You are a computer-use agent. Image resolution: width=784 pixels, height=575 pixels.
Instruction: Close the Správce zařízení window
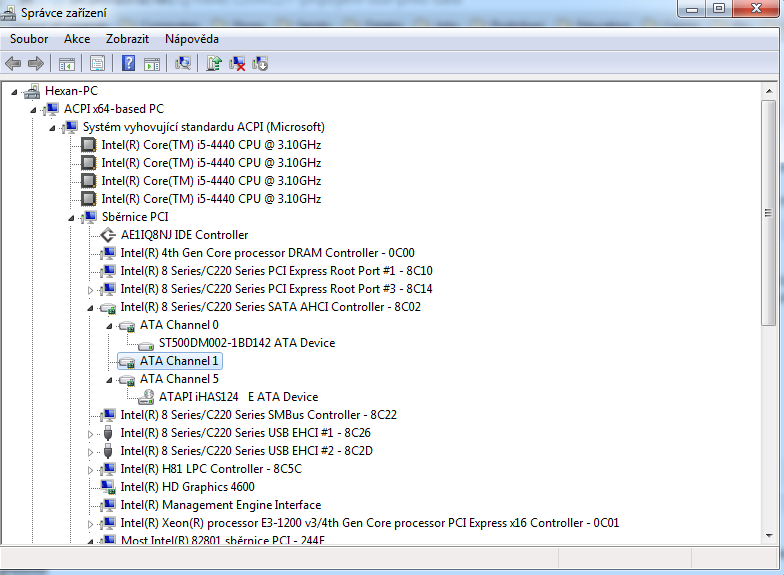(756, 8)
